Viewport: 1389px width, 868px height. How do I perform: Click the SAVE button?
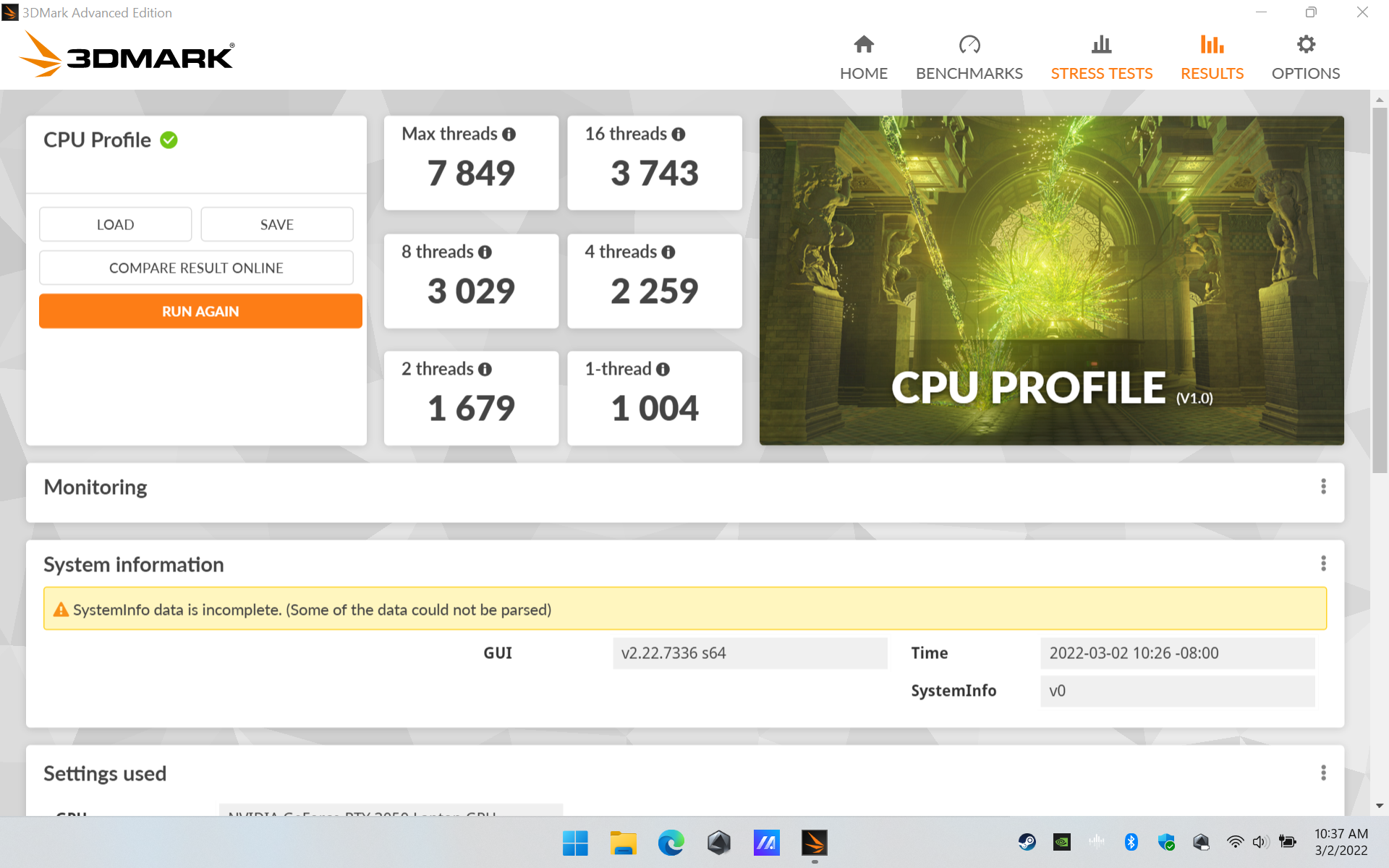click(x=276, y=224)
